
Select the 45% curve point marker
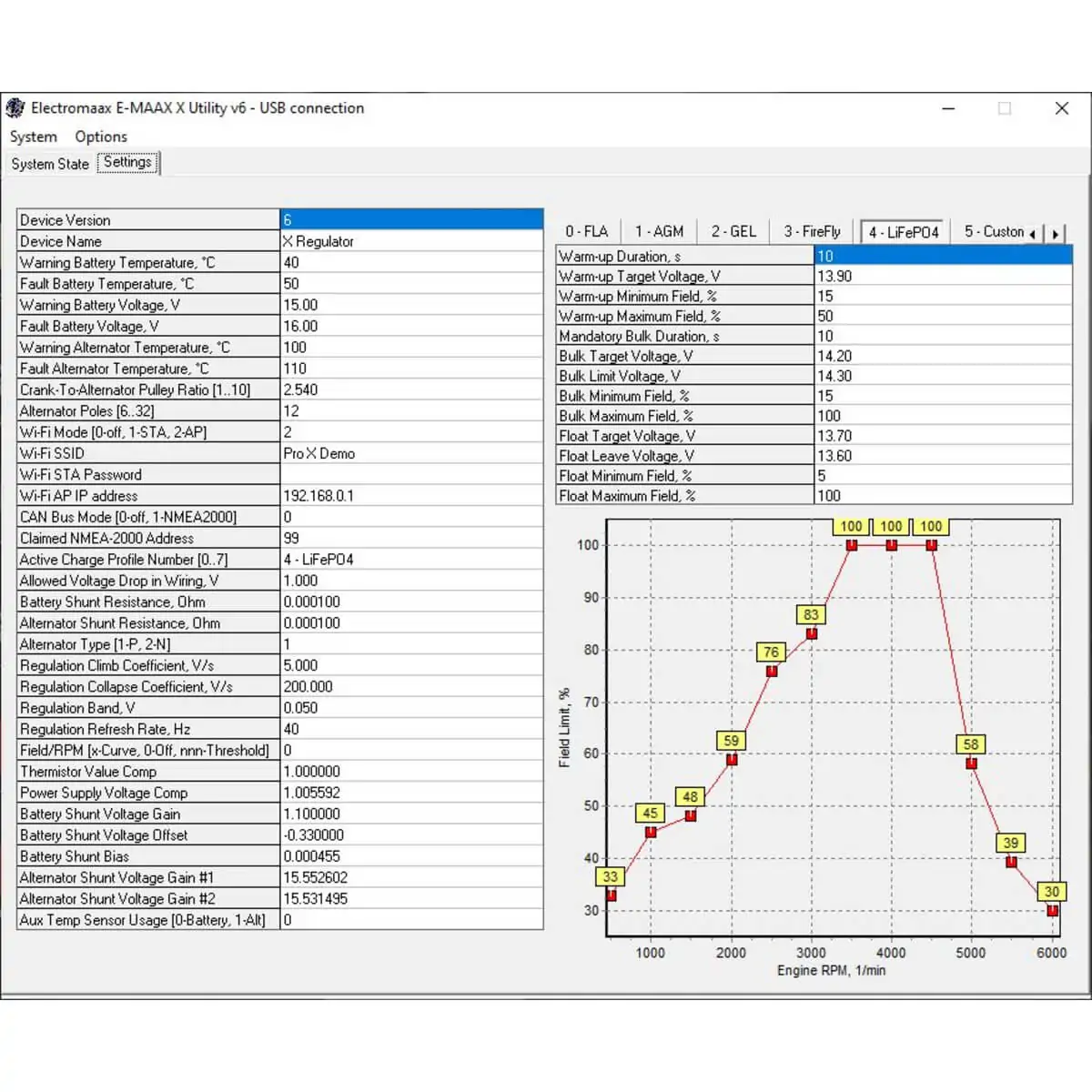click(651, 832)
